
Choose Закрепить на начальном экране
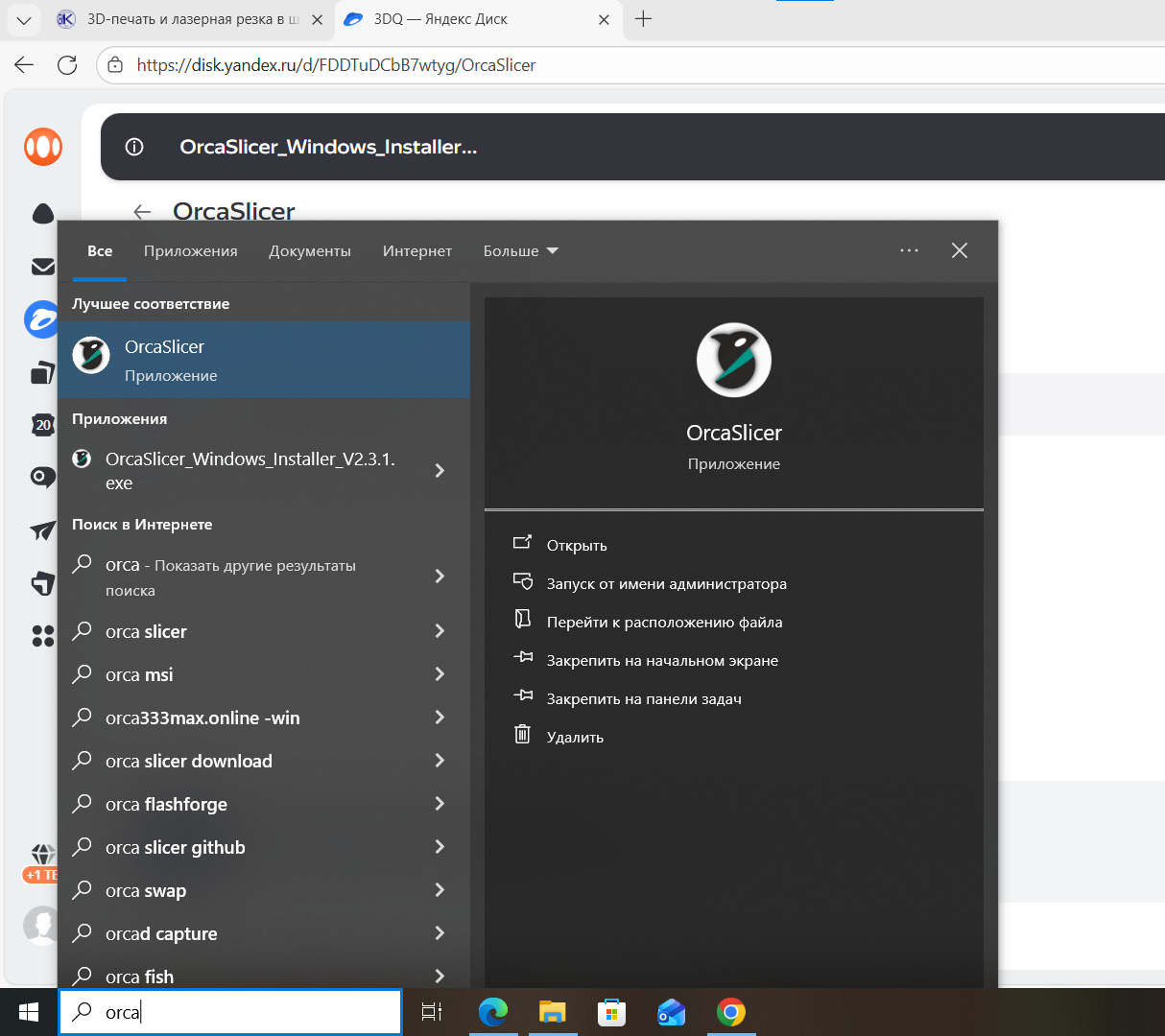[x=662, y=661]
